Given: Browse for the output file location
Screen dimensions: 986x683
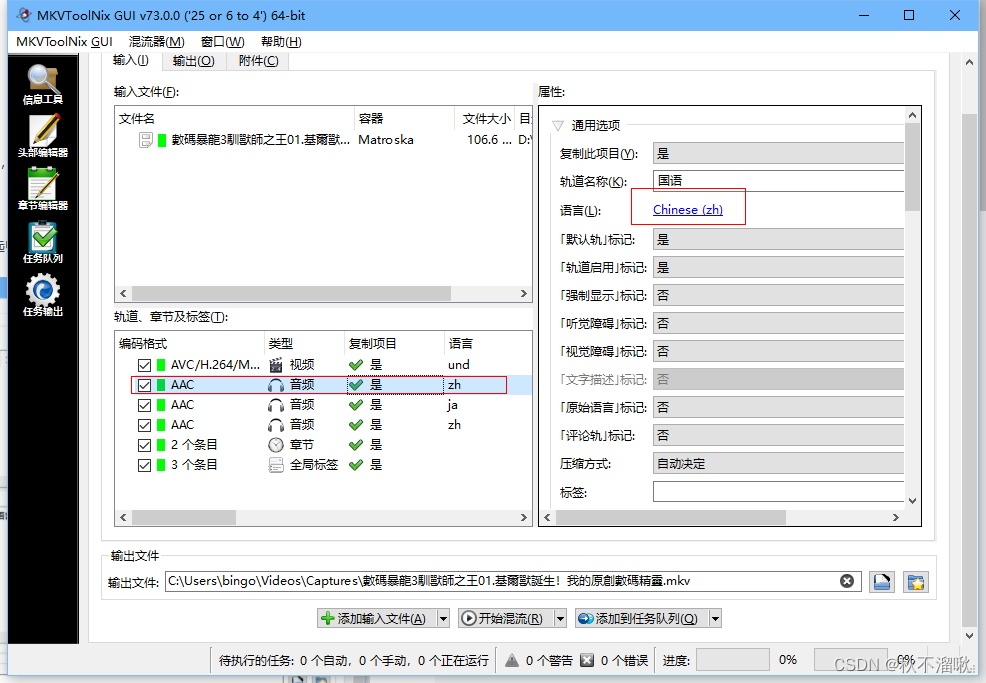Looking at the screenshot, I should click(x=882, y=582).
